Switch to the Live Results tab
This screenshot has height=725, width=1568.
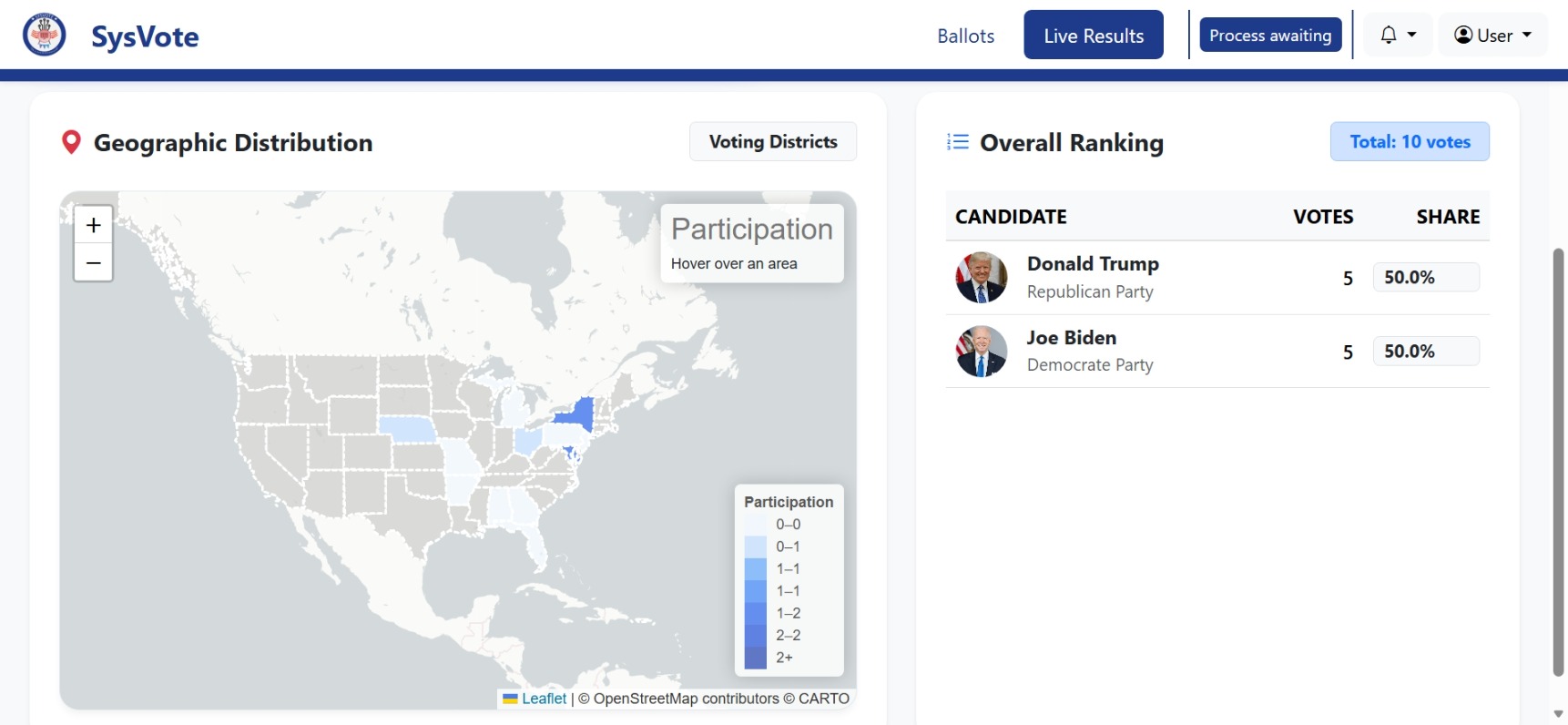point(1094,35)
